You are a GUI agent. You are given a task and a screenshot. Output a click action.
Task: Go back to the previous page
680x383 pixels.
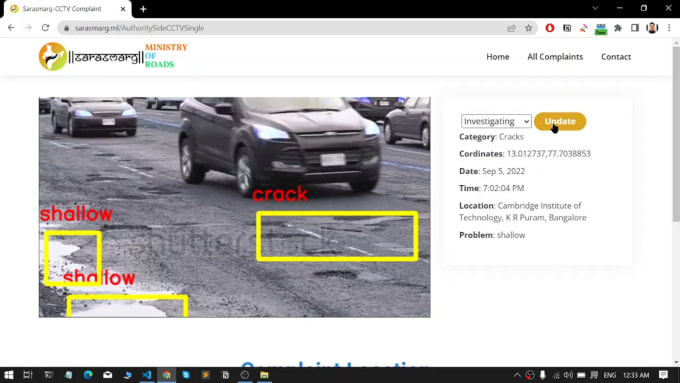pyautogui.click(x=11, y=28)
